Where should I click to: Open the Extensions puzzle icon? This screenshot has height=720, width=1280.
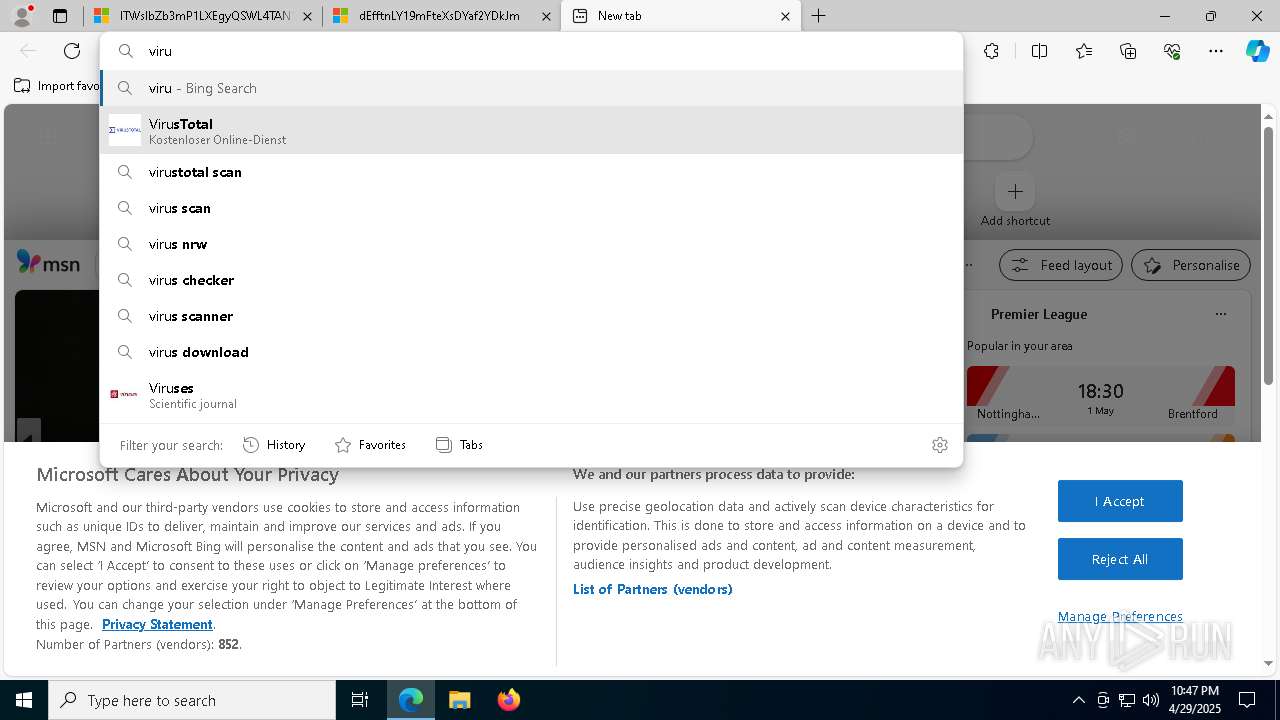tap(991, 51)
